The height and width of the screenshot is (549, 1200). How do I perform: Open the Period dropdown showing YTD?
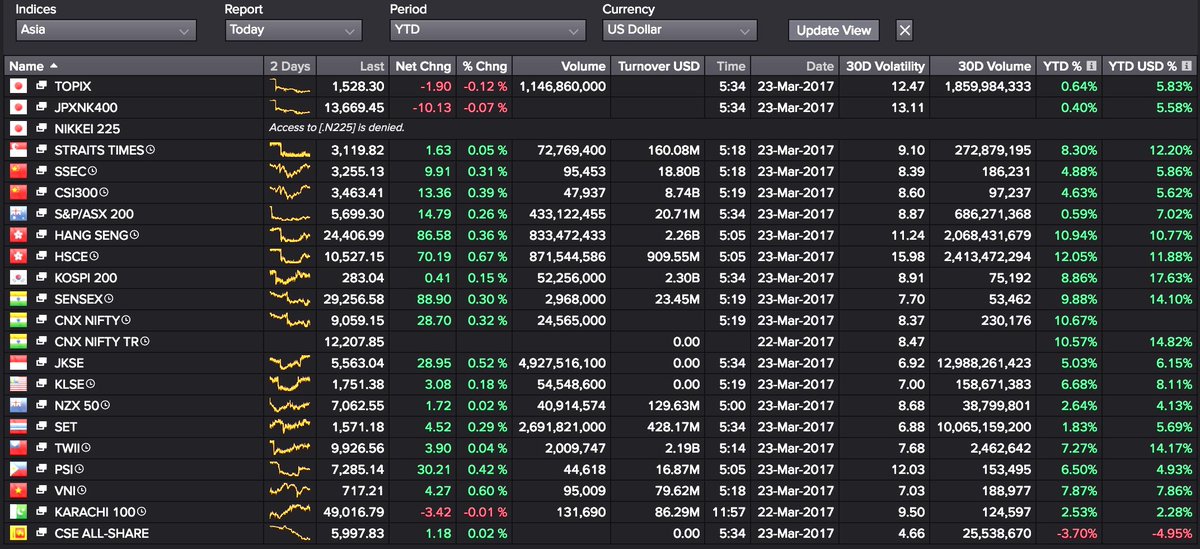[x=488, y=30]
